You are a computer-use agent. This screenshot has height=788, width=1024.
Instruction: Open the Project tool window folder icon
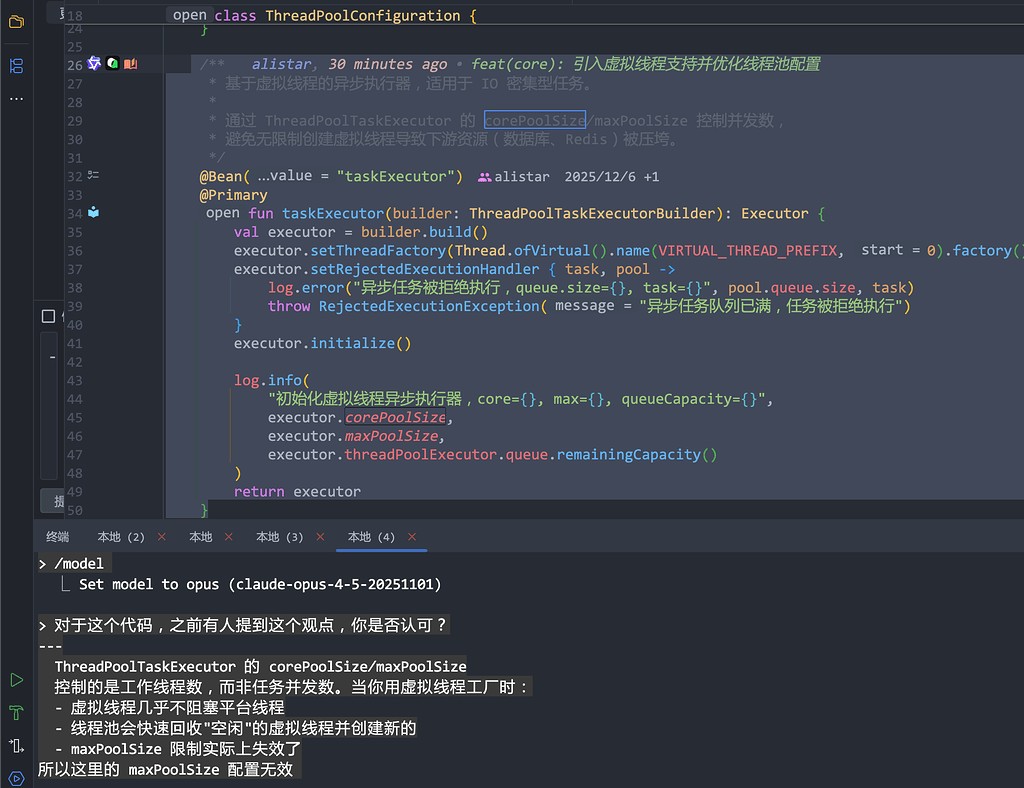16,22
